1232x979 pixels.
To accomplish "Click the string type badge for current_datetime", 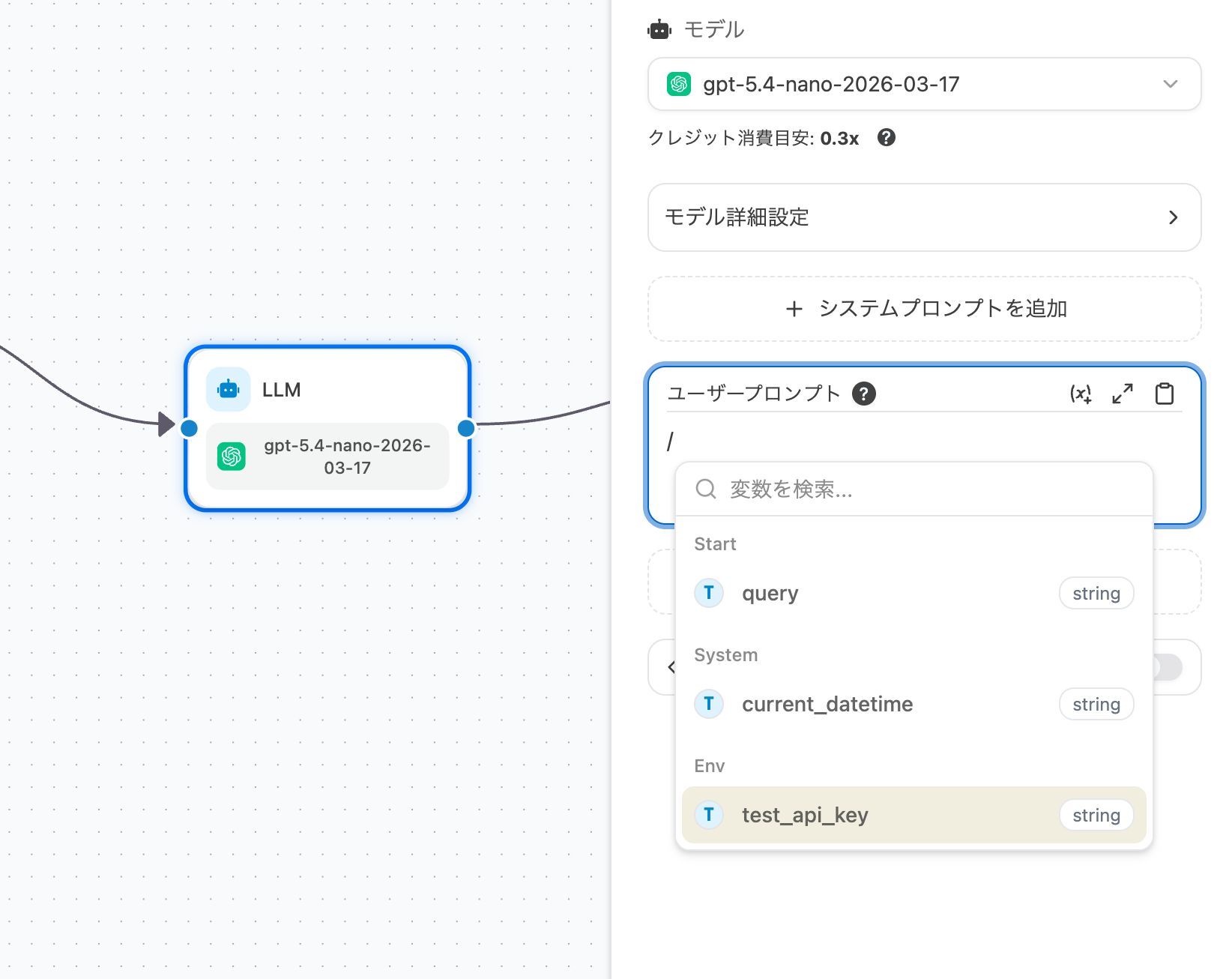I will click(1096, 704).
